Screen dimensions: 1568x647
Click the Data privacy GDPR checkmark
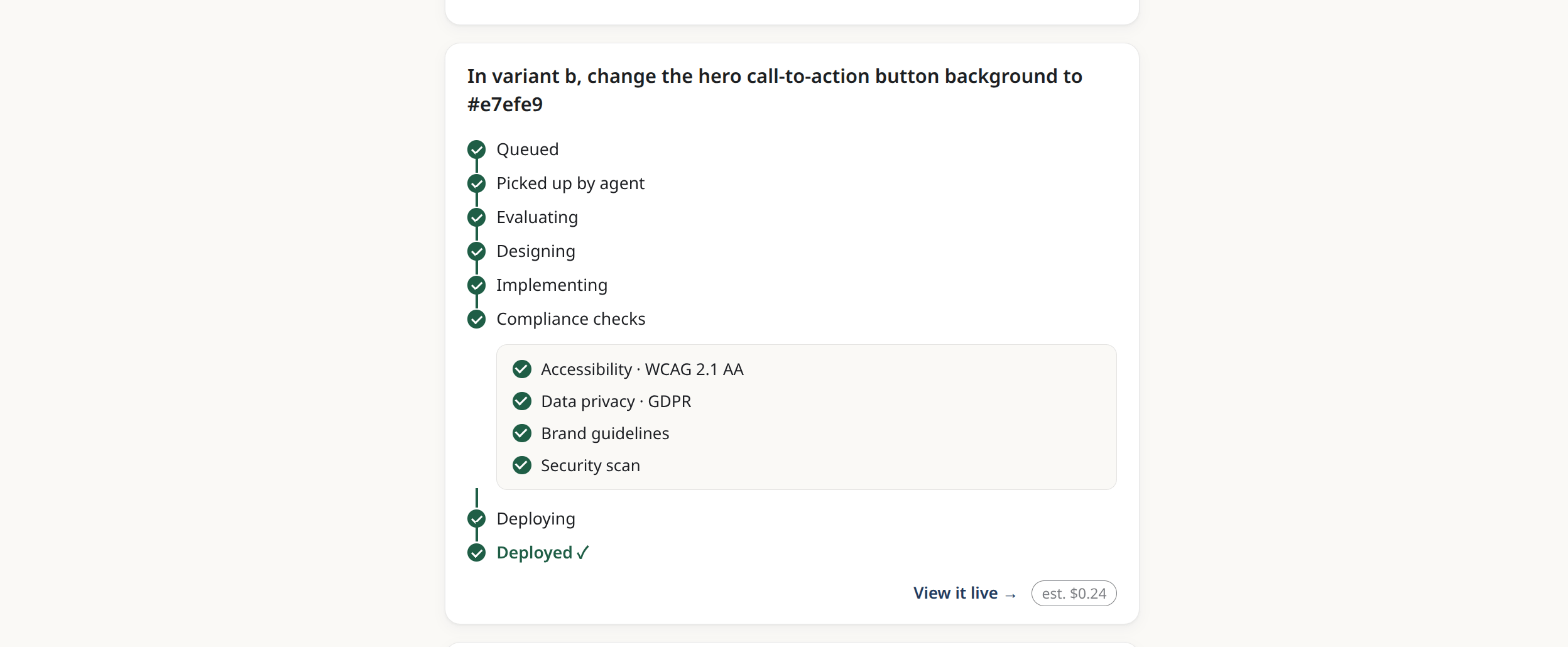coord(521,401)
